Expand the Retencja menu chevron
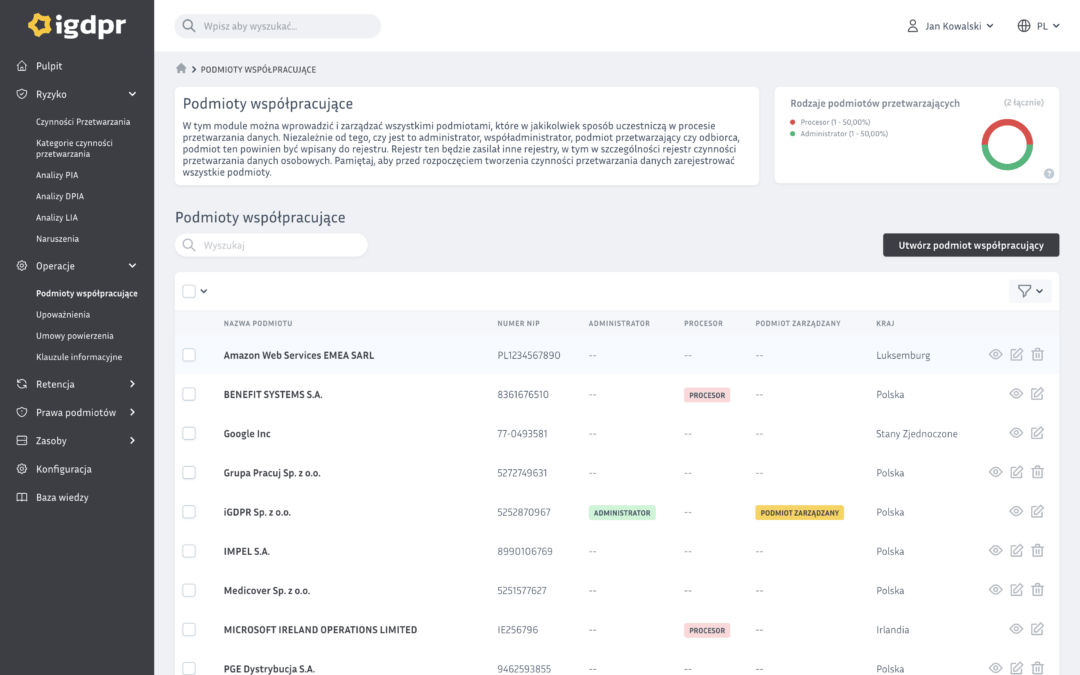Screen dimensions: 1080x675 (132, 384)
